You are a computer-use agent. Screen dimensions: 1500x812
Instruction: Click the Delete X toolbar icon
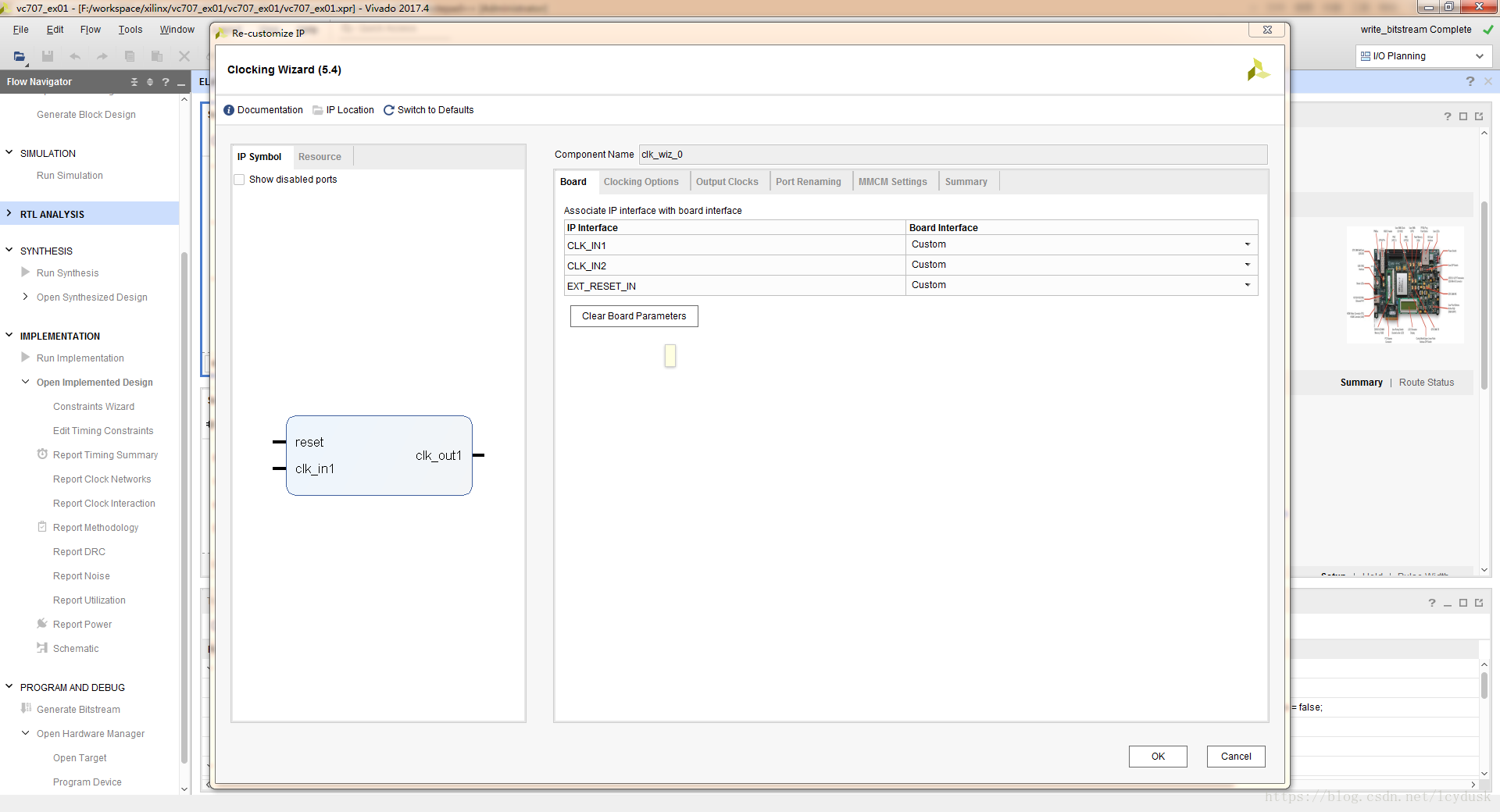tap(184, 56)
